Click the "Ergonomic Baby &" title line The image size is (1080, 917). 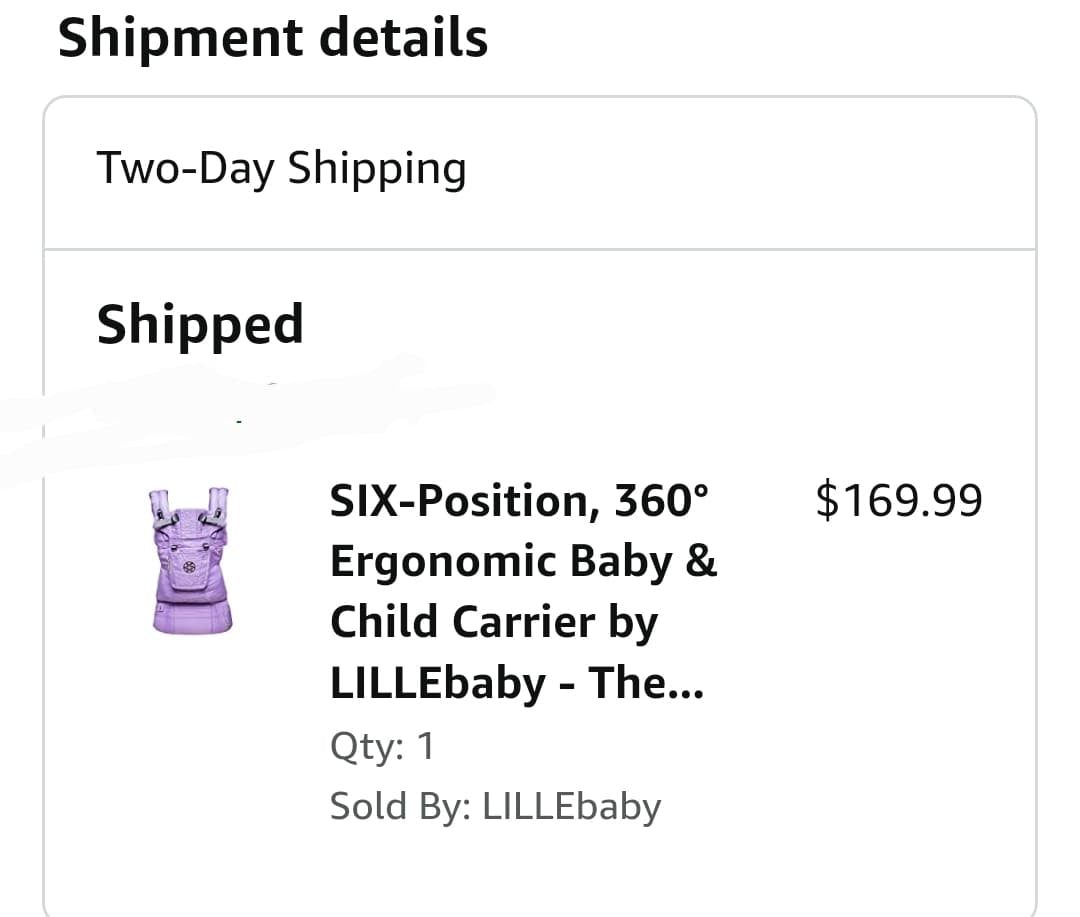(523, 561)
